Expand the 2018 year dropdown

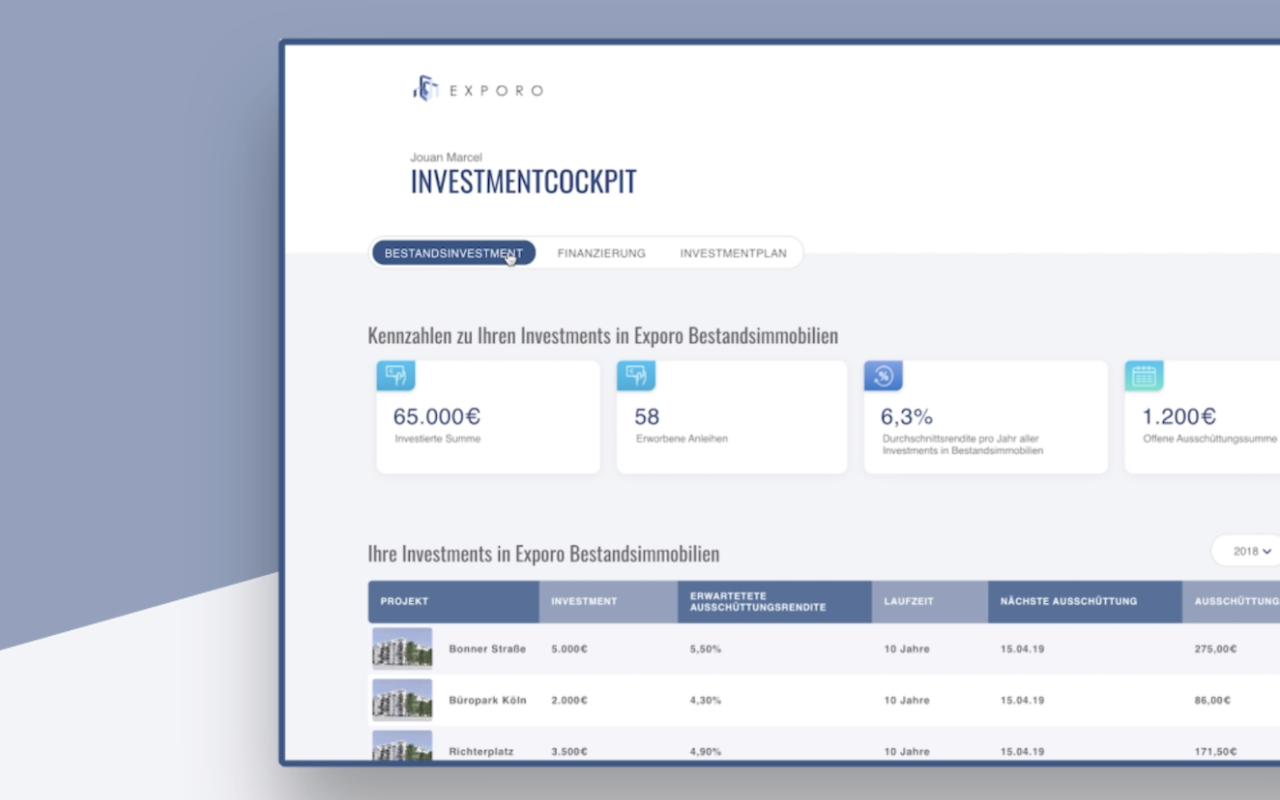pos(1251,551)
